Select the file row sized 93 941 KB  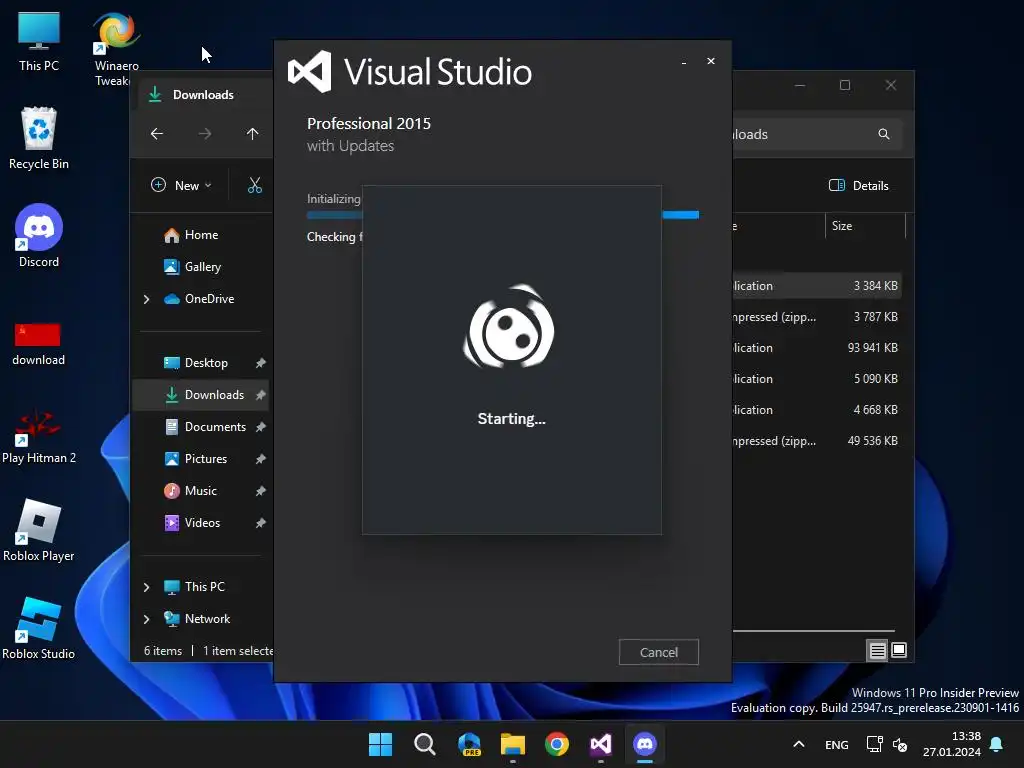pyautogui.click(x=816, y=348)
